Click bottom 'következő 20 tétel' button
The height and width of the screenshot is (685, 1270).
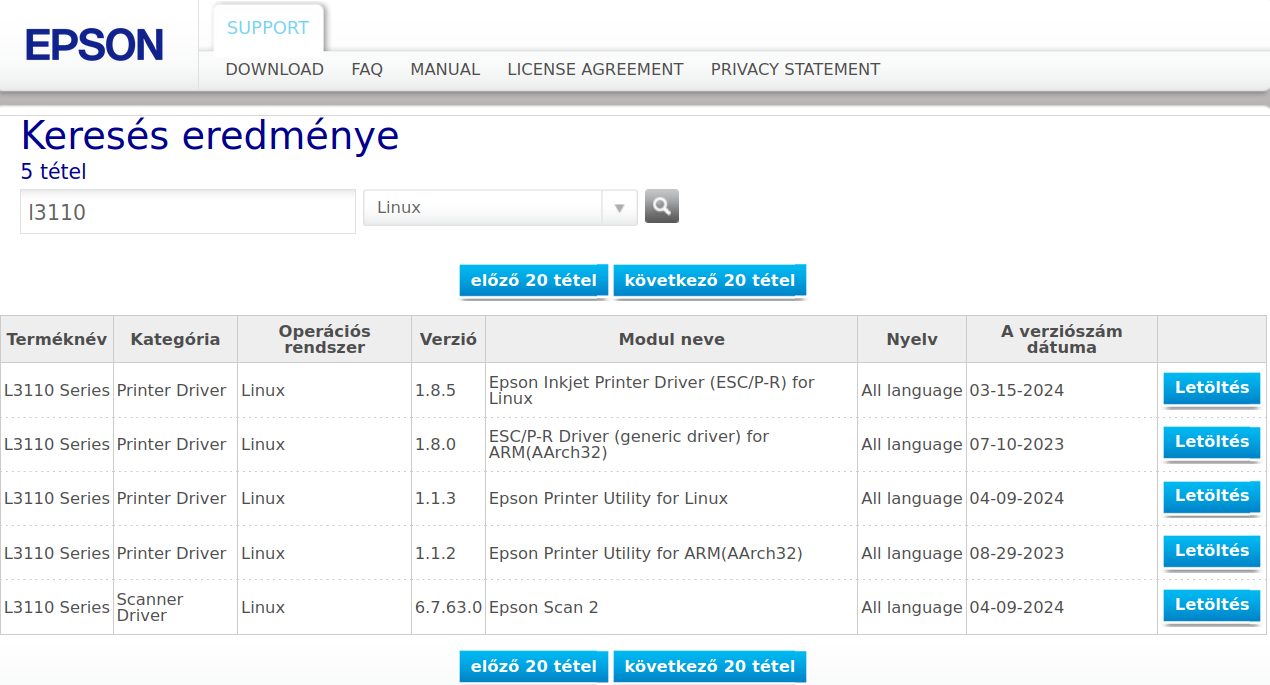(x=710, y=667)
